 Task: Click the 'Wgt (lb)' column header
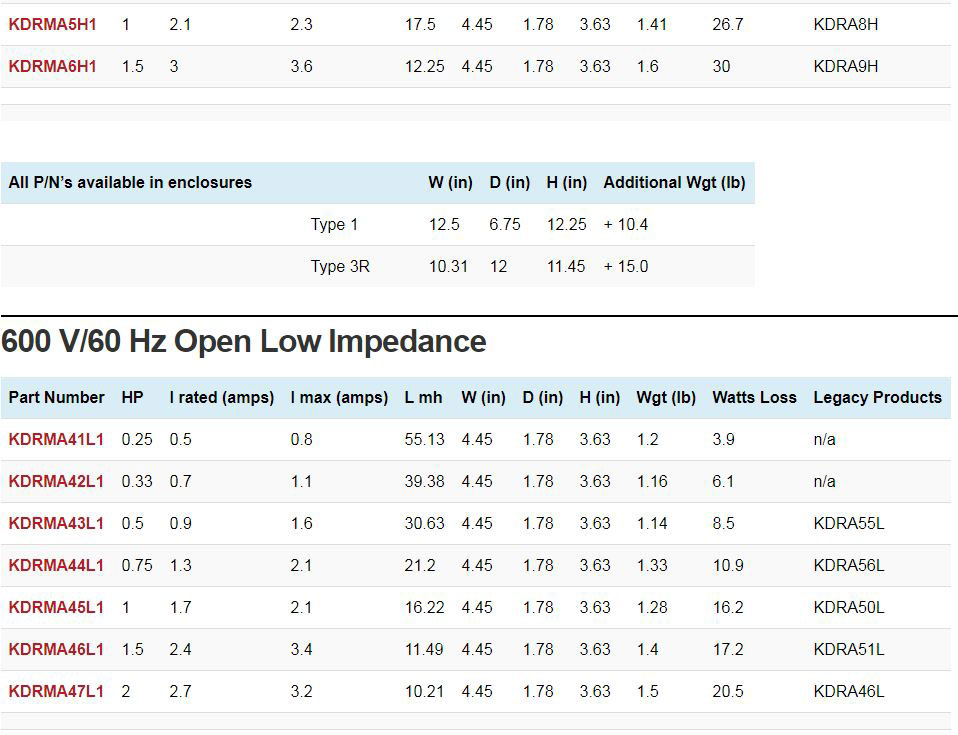tap(666, 398)
